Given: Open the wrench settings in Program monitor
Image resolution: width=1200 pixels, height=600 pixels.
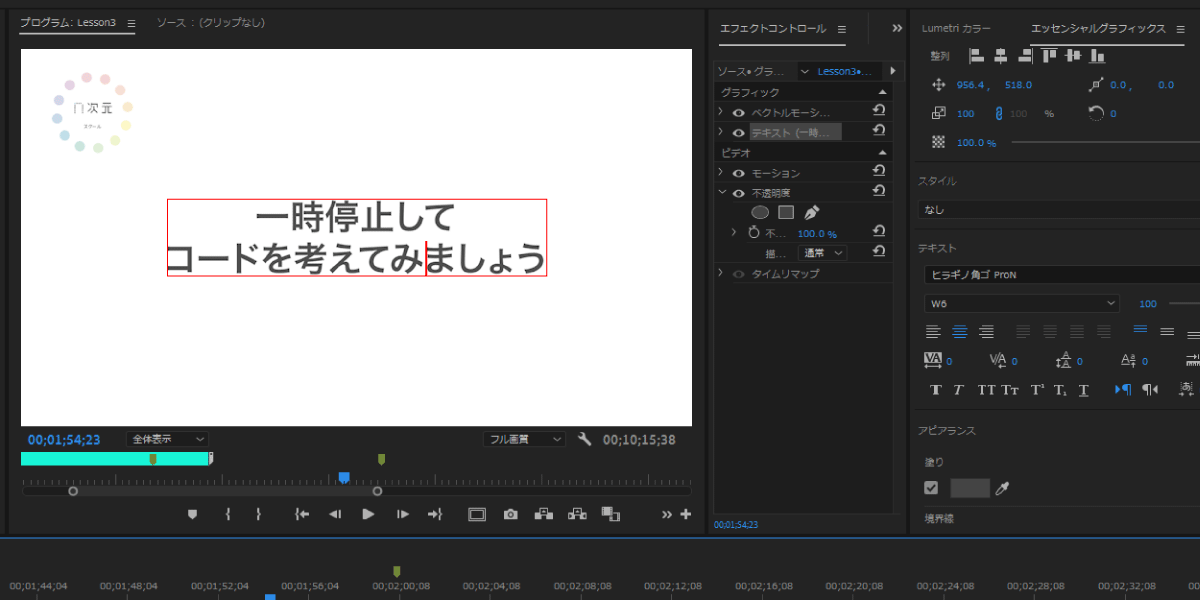Looking at the screenshot, I should pos(585,439).
